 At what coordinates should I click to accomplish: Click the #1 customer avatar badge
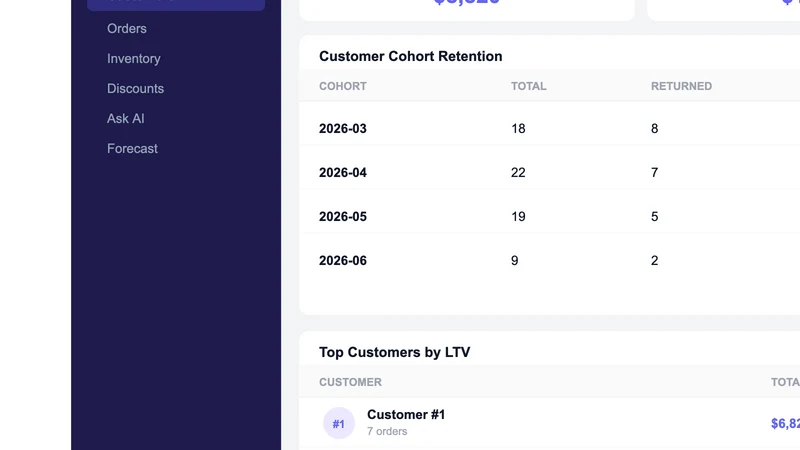coord(339,423)
